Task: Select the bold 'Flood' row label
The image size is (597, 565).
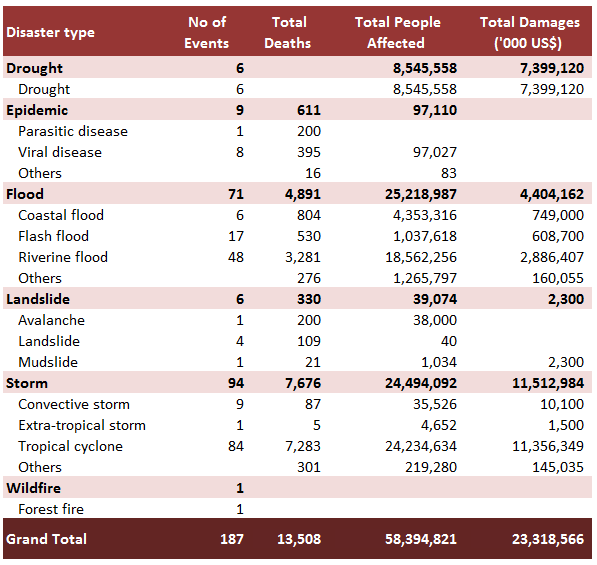Action: coord(25,194)
